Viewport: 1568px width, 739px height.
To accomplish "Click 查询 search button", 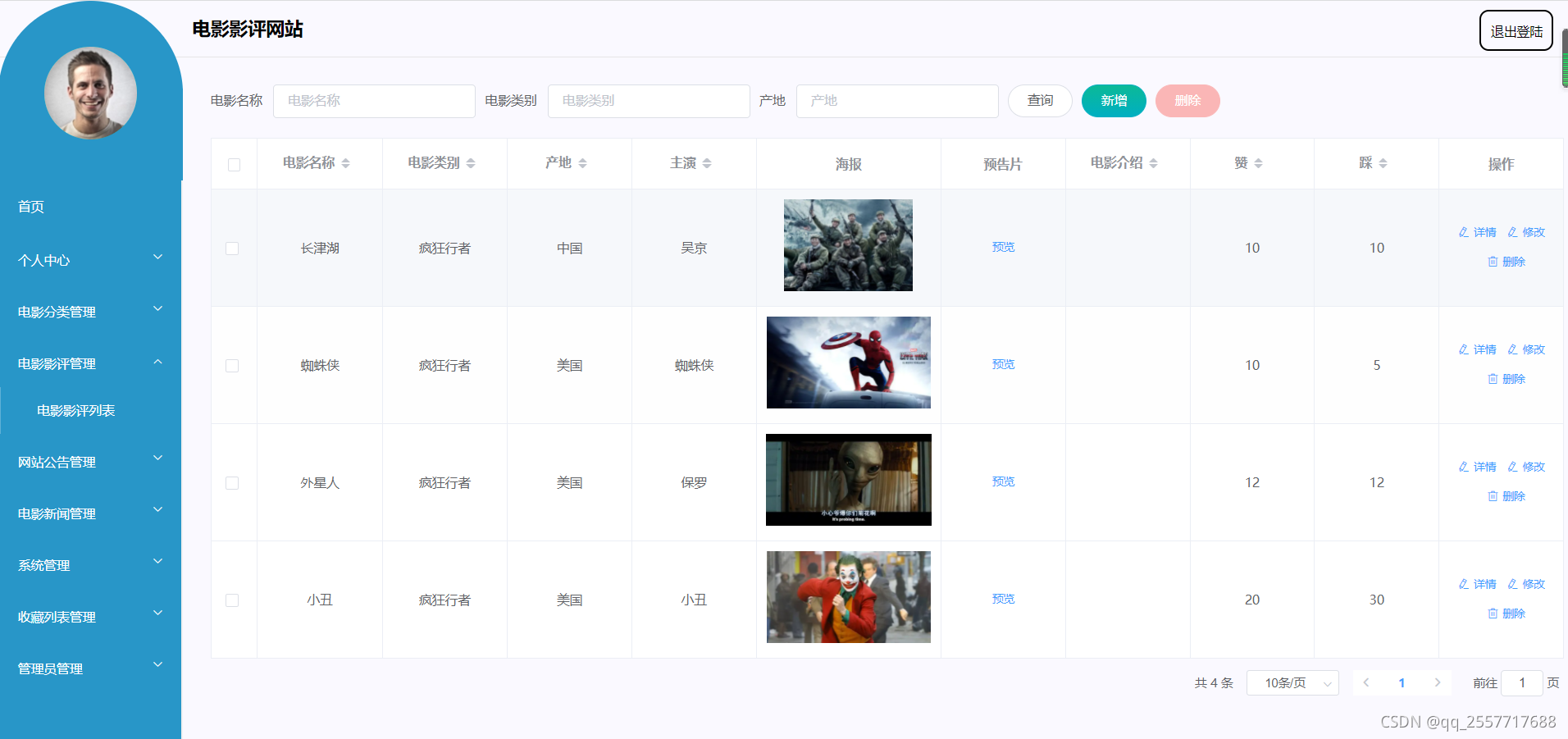I will tap(1040, 101).
